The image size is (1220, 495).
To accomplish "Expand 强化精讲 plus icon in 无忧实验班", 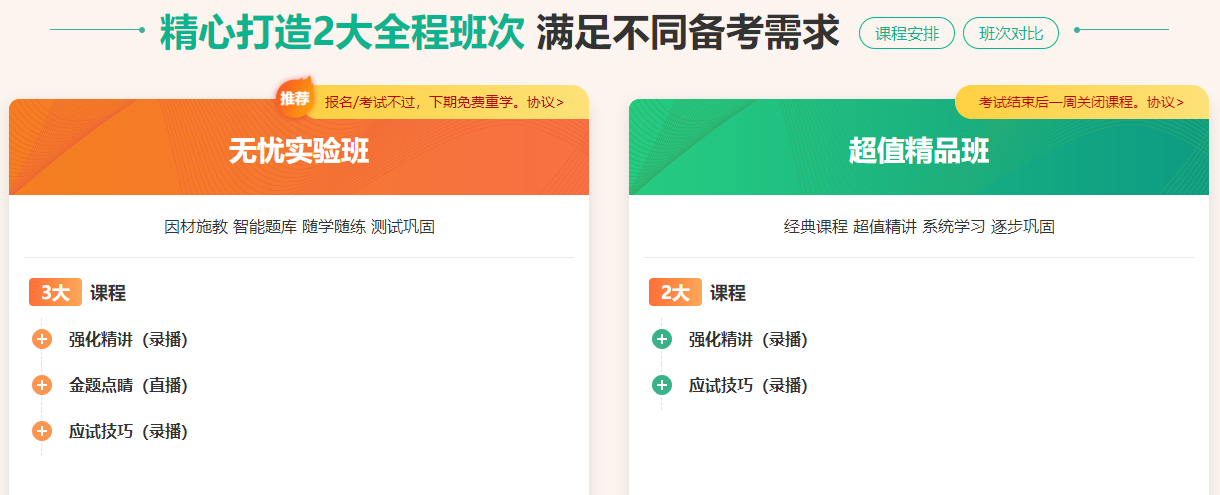I will point(42,340).
